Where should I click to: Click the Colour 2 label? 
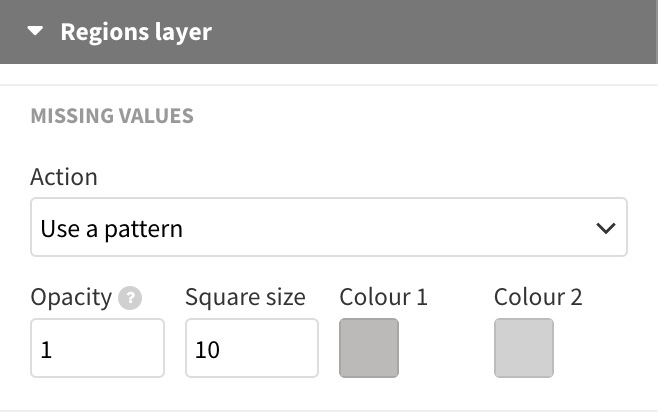(538, 297)
